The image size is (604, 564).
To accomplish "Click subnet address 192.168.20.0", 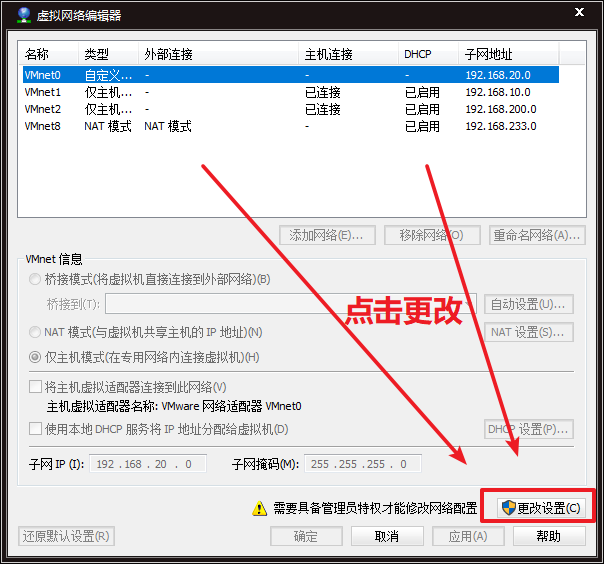I will [x=498, y=75].
